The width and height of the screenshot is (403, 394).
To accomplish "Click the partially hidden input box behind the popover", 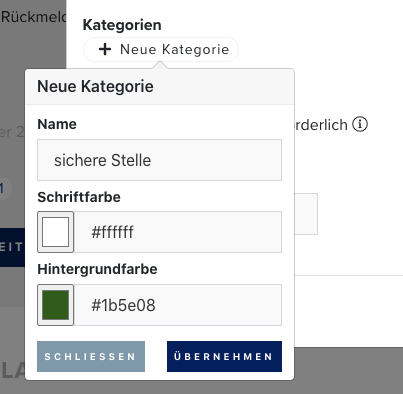I will pyautogui.click(x=306, y=214).
